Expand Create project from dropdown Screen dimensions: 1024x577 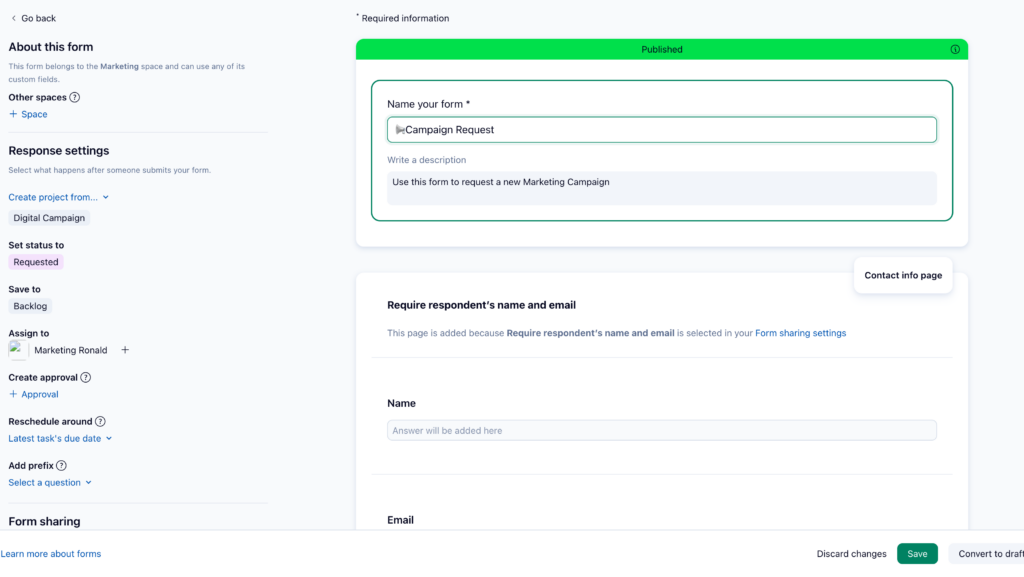point(59,198)
